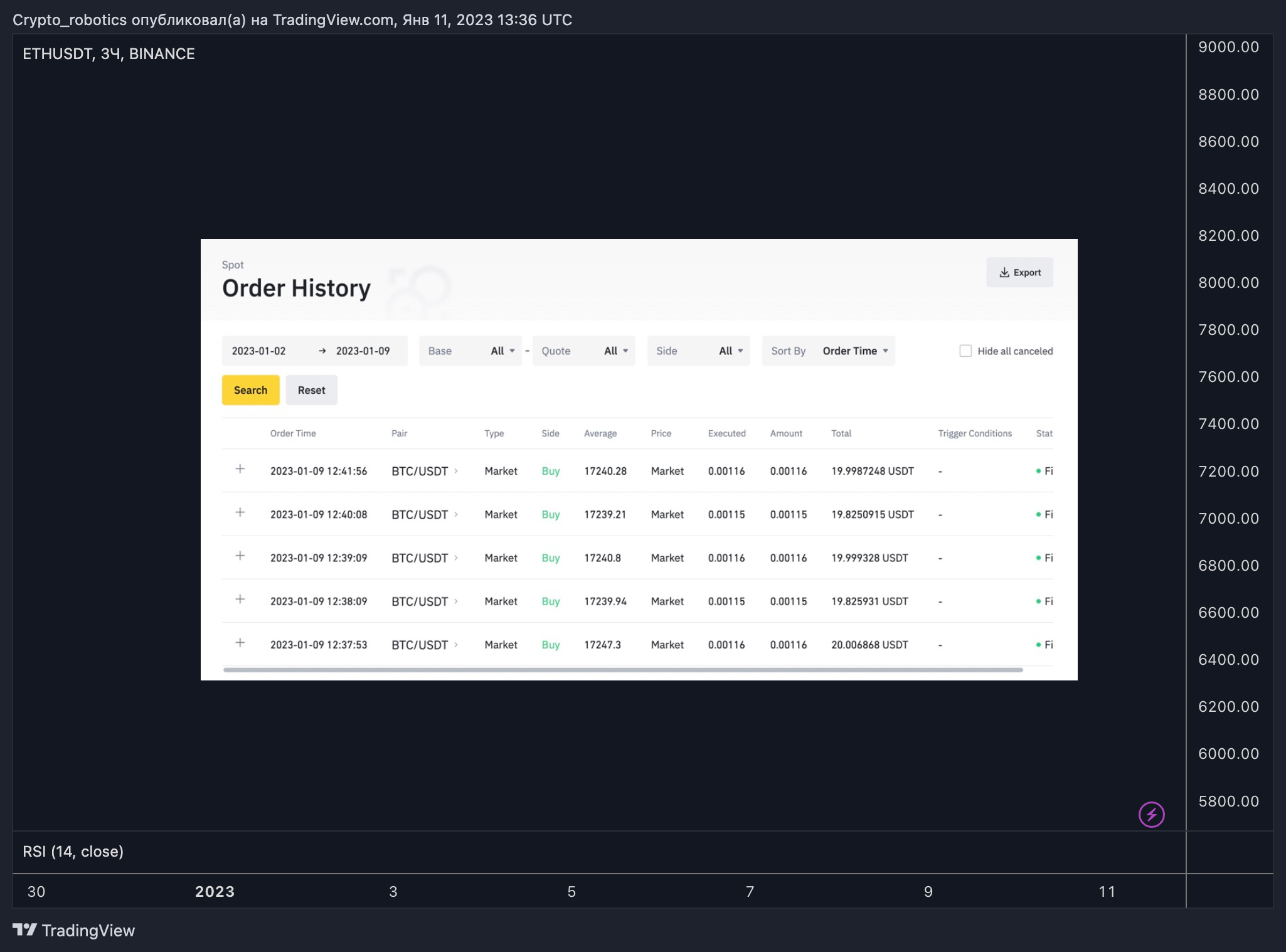Click the Buy side in the 12:40:08 row
The width and height of the screenshot is (1286, 952).
tap(550, 514)
